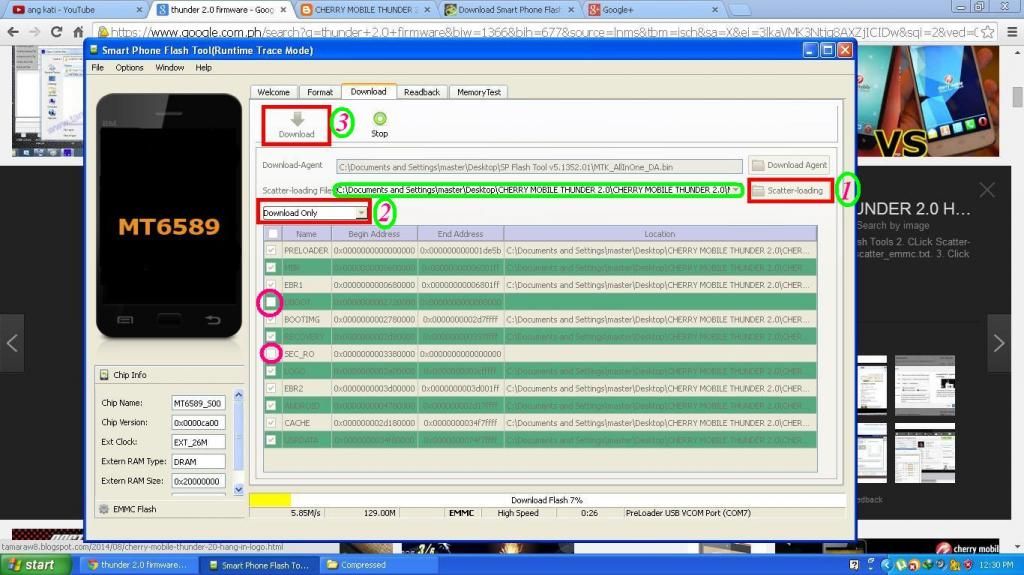Switch to the Readback tab
Image resolution: width=1024 pixels, height=575 pixels.
click(x=422, y=92)
